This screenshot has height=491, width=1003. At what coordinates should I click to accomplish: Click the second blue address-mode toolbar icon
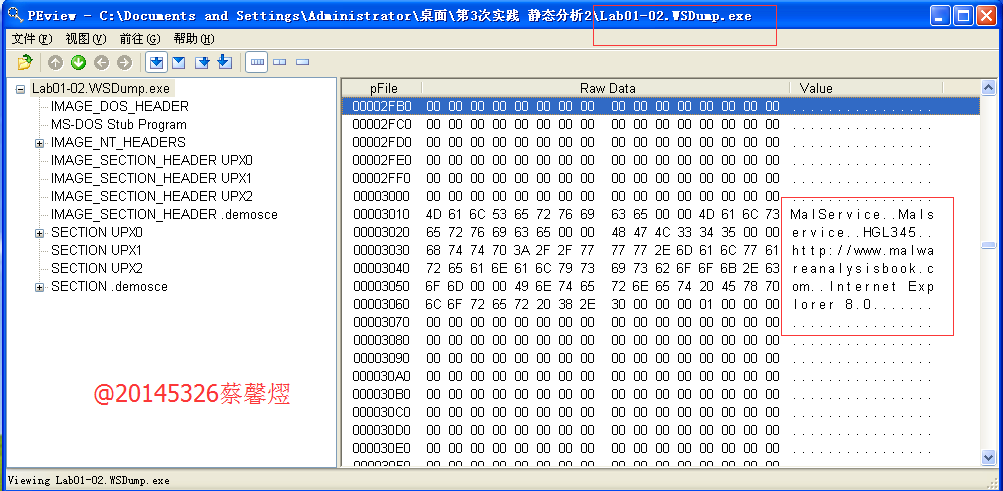pos(178,63)
